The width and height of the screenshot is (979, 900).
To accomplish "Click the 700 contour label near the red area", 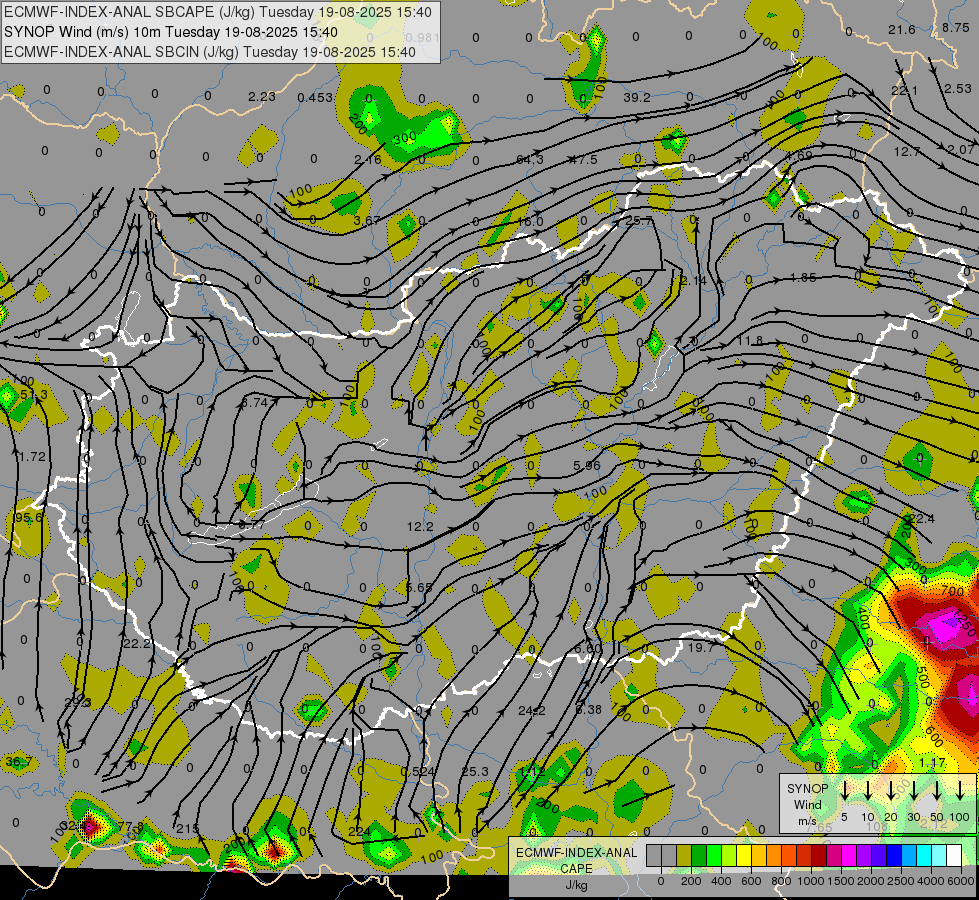I will point(952,590).
